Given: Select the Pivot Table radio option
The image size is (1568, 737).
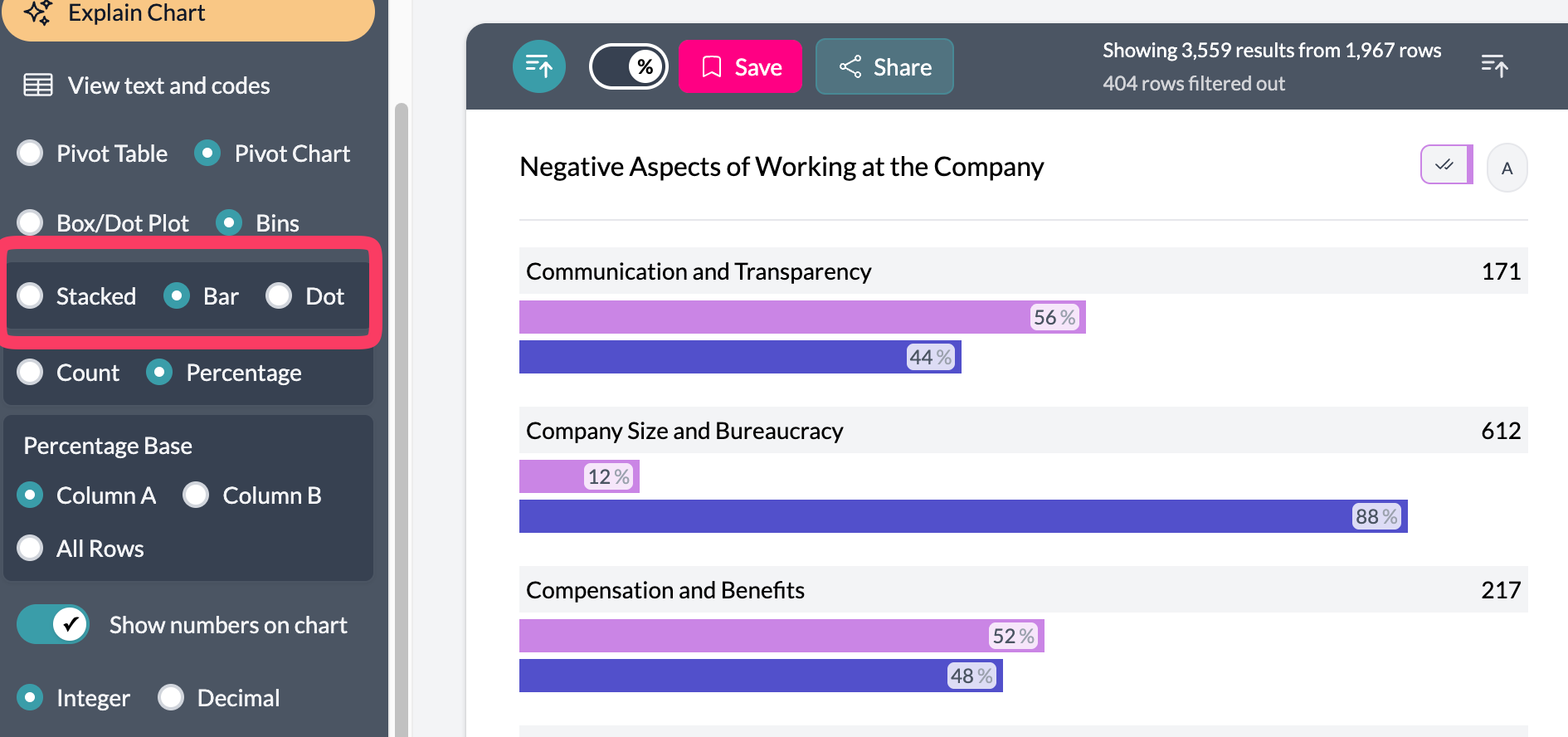Looking at the screenshot, I should [x=31, y=154].
